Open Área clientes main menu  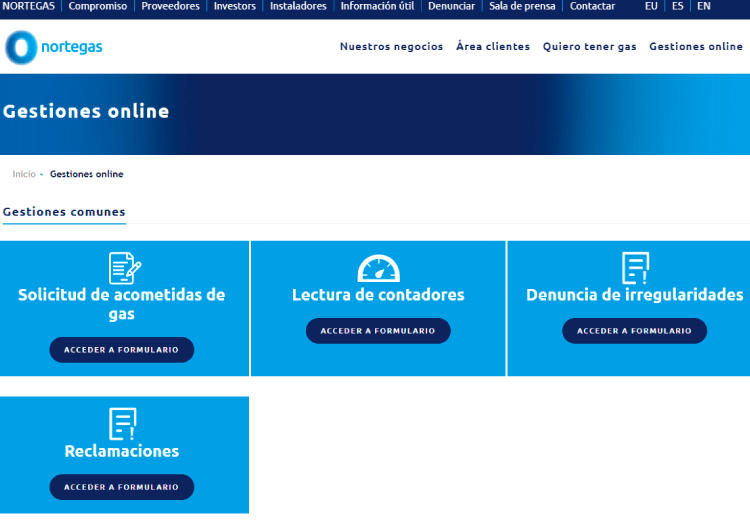pyautogui.click(x=493, y=46)
